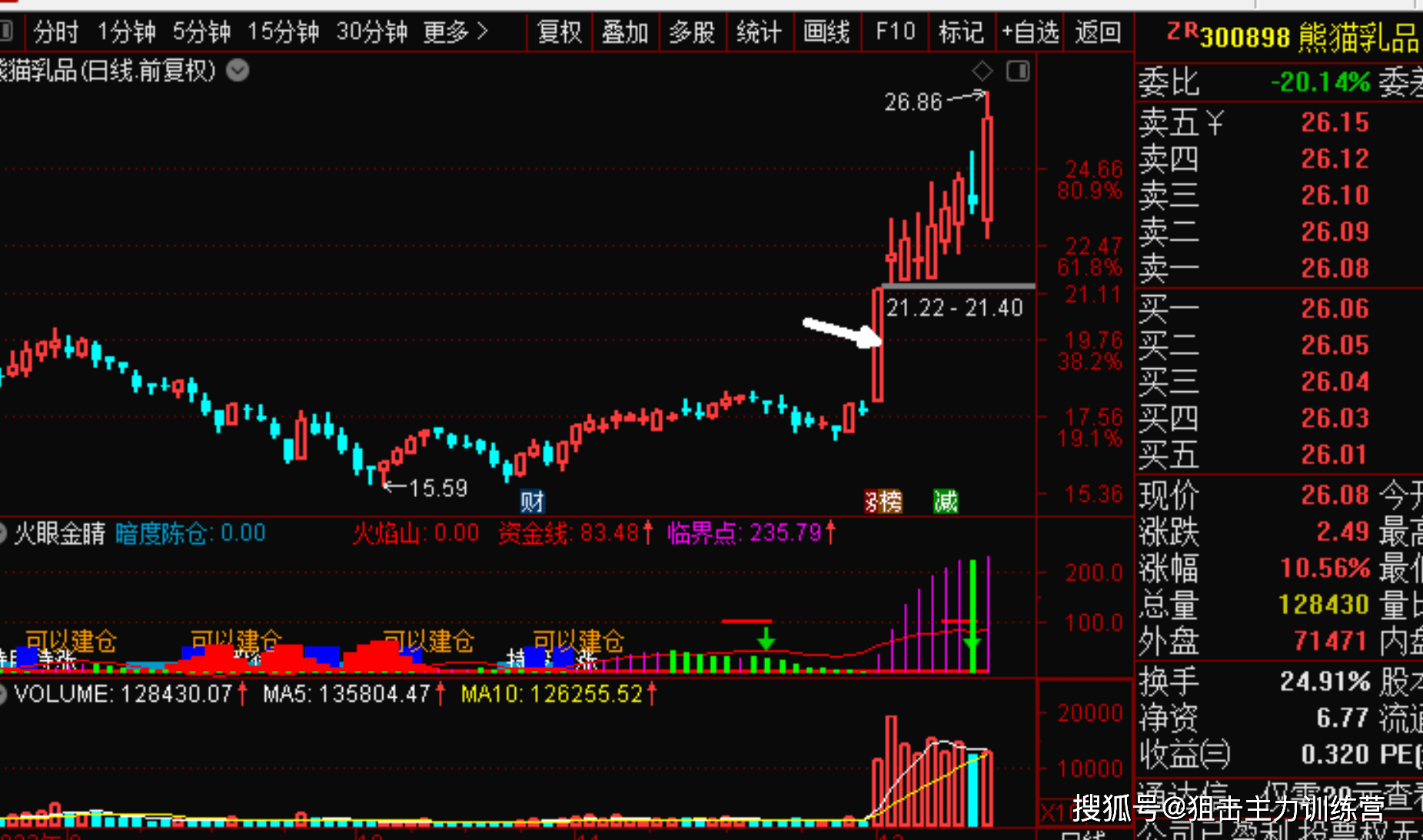1423x840 pixels.
Task: Click the 15.59 low price label
Action: pos(438,488)
